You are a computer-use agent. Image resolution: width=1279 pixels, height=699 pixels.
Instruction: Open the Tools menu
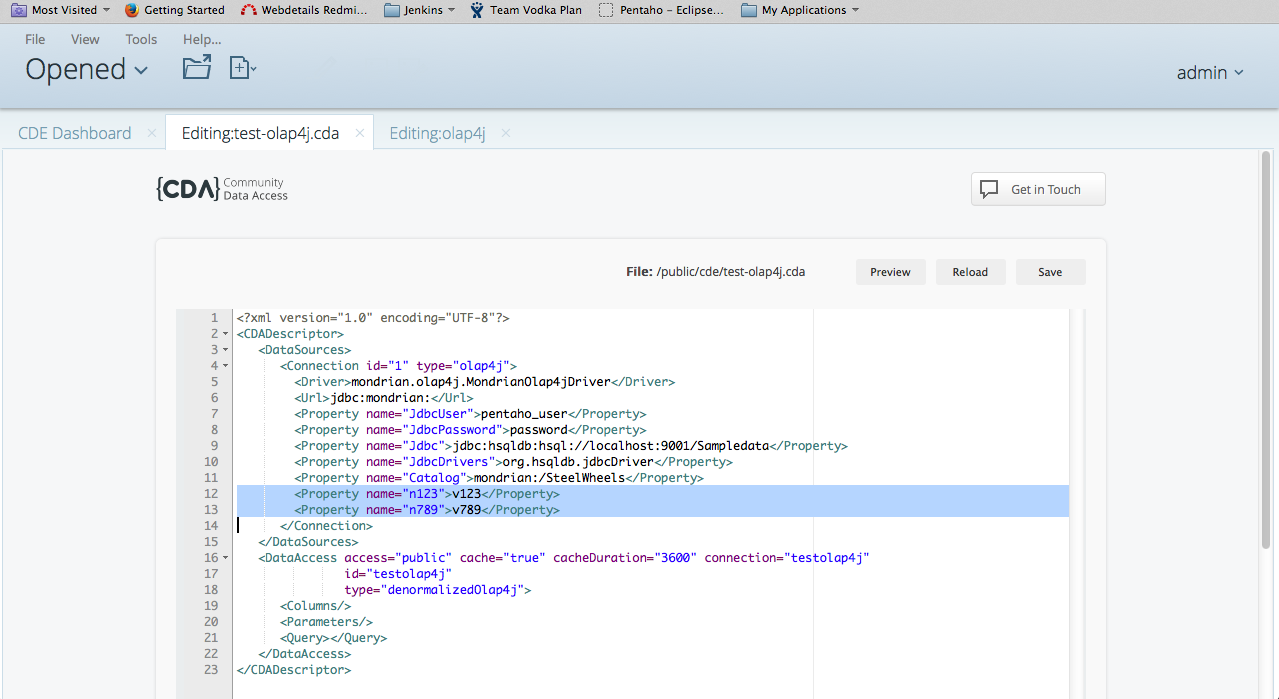[x=141, y=39]
